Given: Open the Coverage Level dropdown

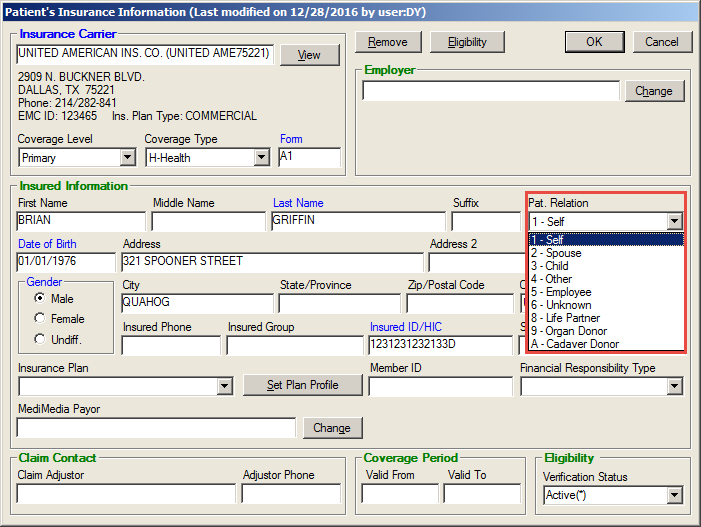Looking at the screenshot, I should (x=127, y=158).
